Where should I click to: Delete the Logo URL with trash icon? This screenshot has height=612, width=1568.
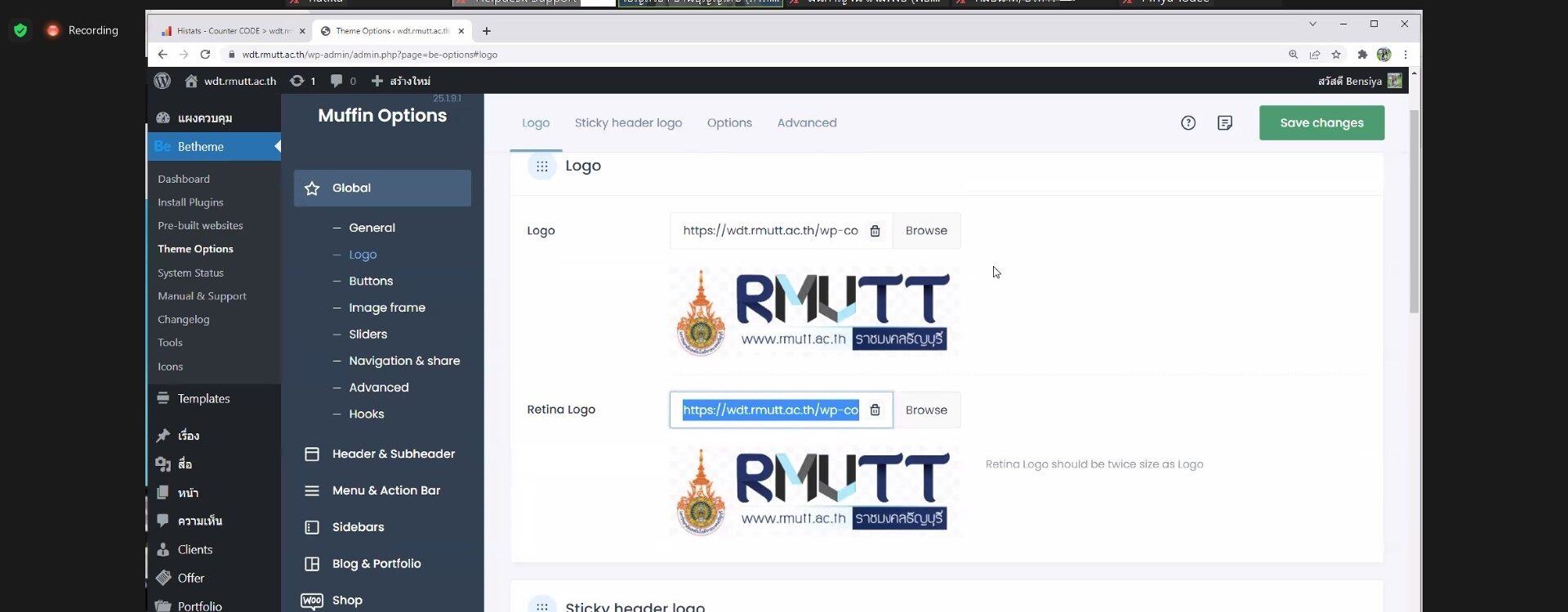coord(875,231)
